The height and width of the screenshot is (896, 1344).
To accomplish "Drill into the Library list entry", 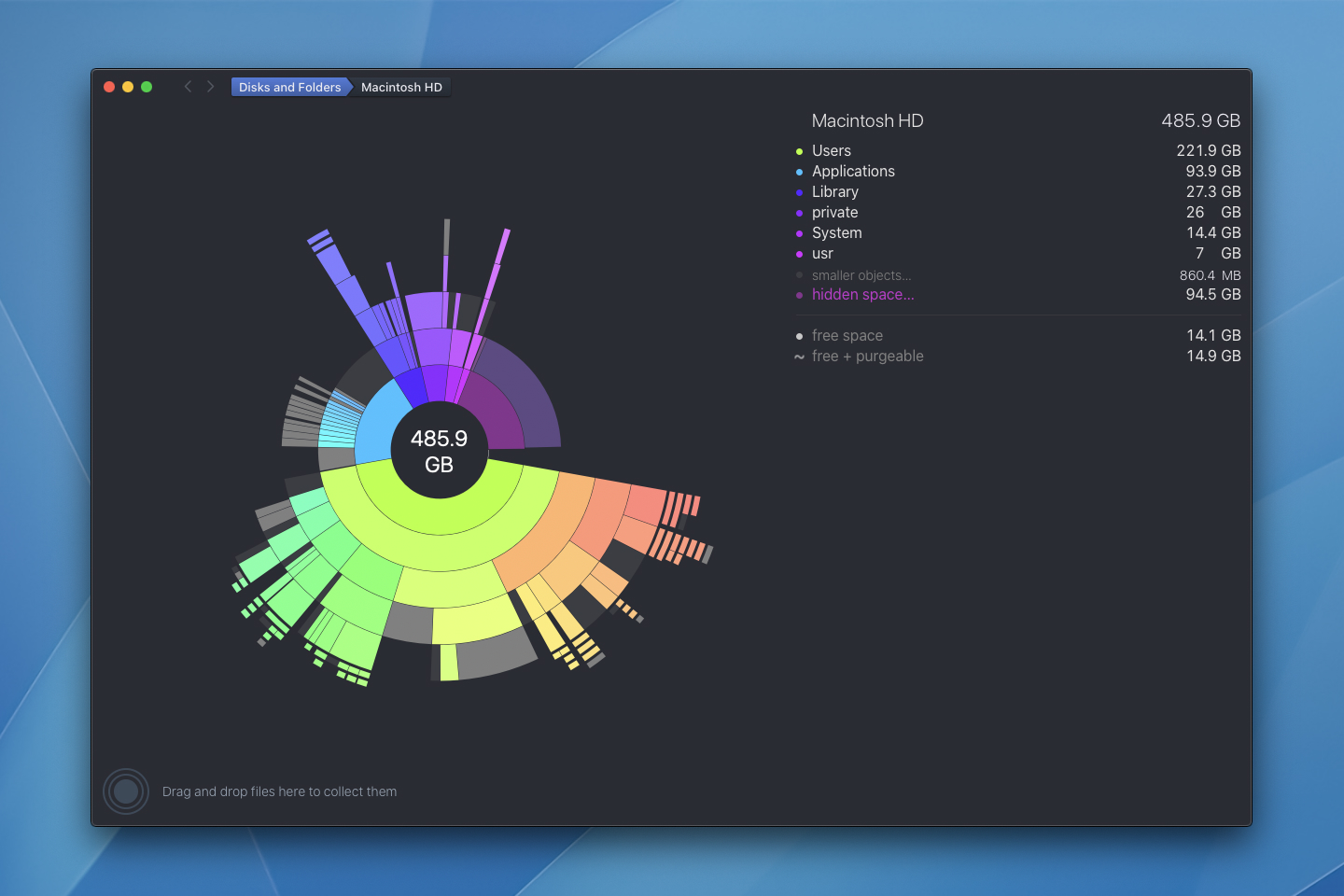I will coord(834,192).
